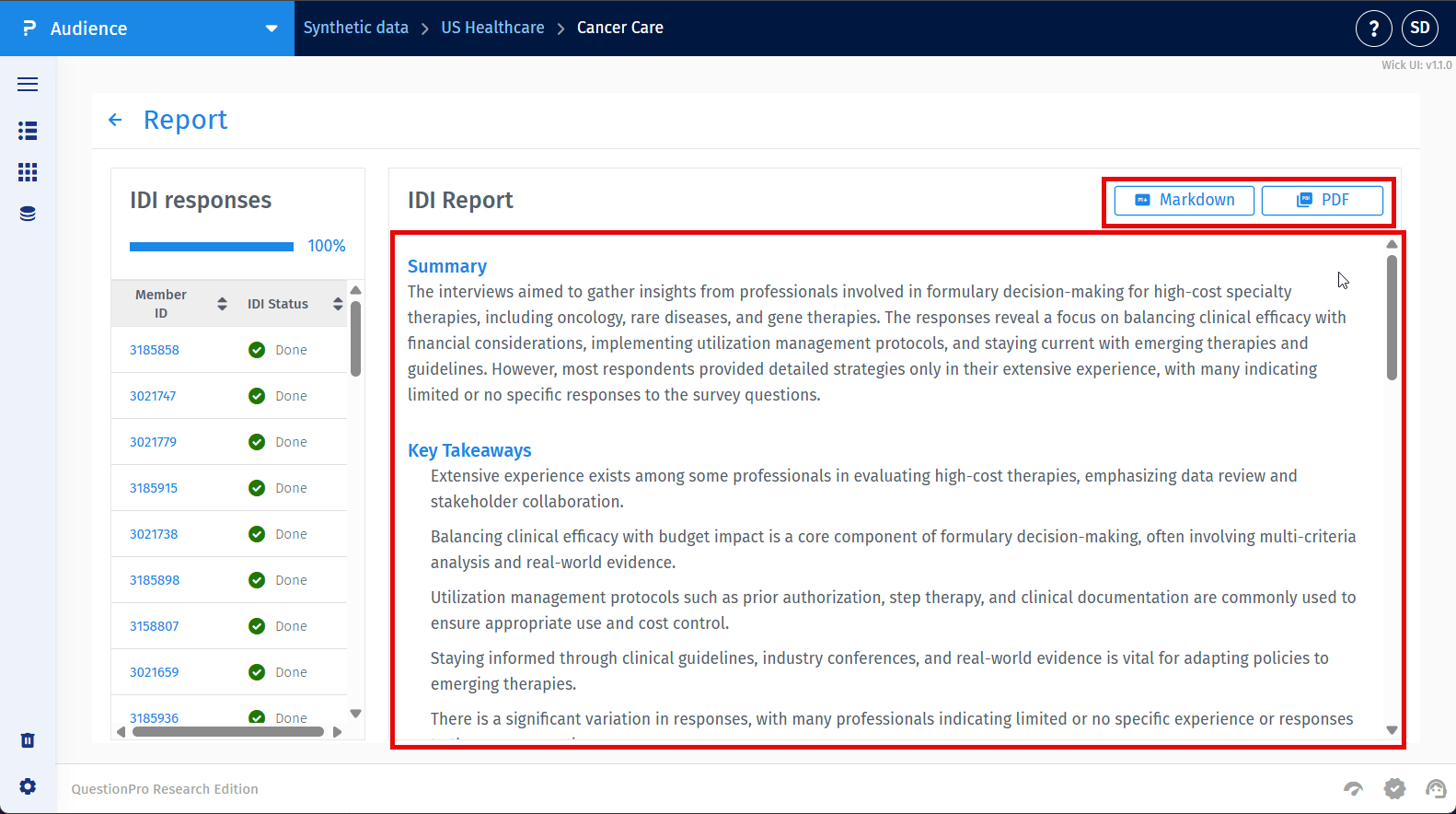This screenshot has width=1456, height=814.
Task: Open member 3185858 response
Action: 155,350
